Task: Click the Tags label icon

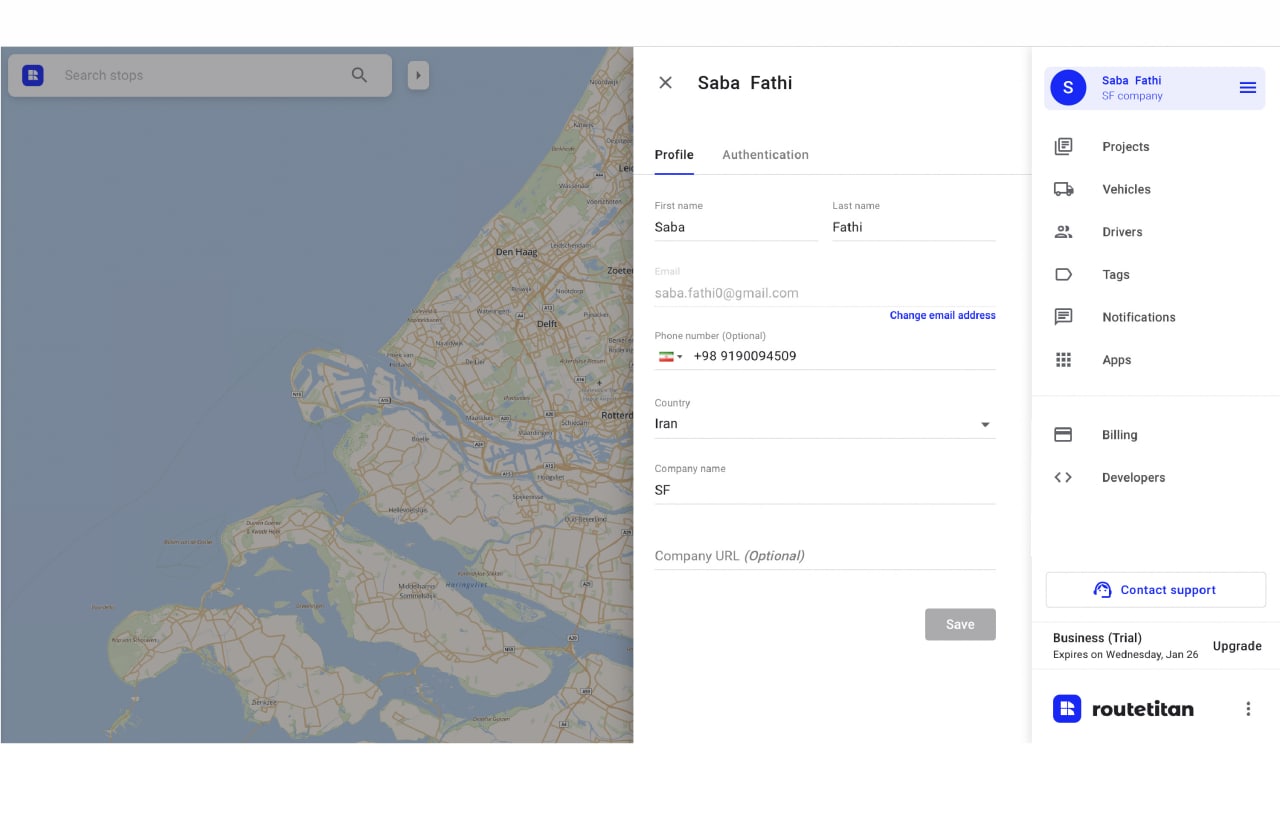Action: pos(1063,275)
